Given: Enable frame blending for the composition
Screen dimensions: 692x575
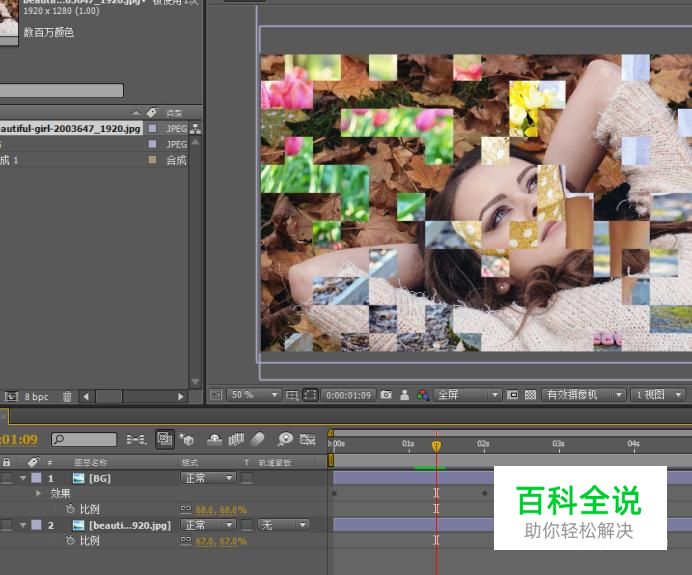Looking at the screenshot, I should (x=236, y=439).
